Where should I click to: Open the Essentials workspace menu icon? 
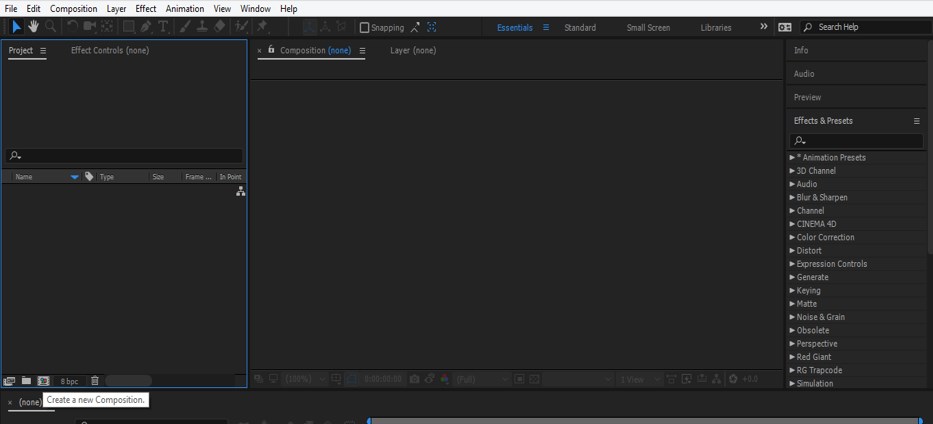[x=546, y=27]
